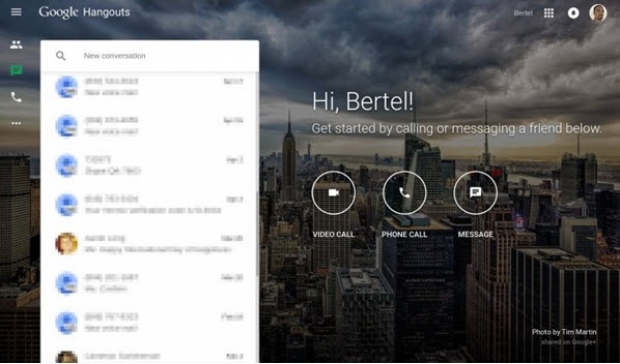Open the hamburger main menu
Screen dimensions: 620x364
(16, 12)
